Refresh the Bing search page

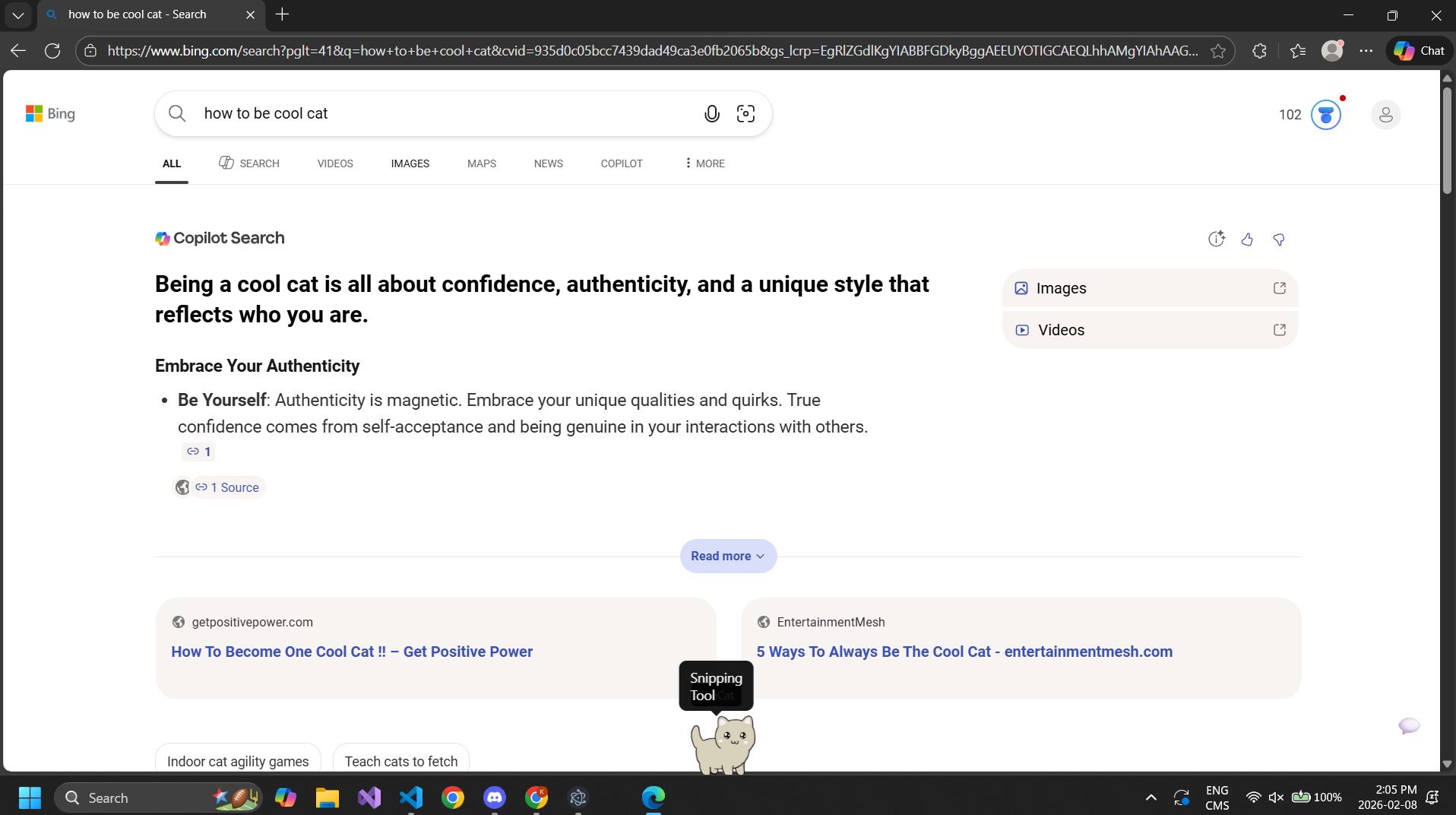coord(52,51)
